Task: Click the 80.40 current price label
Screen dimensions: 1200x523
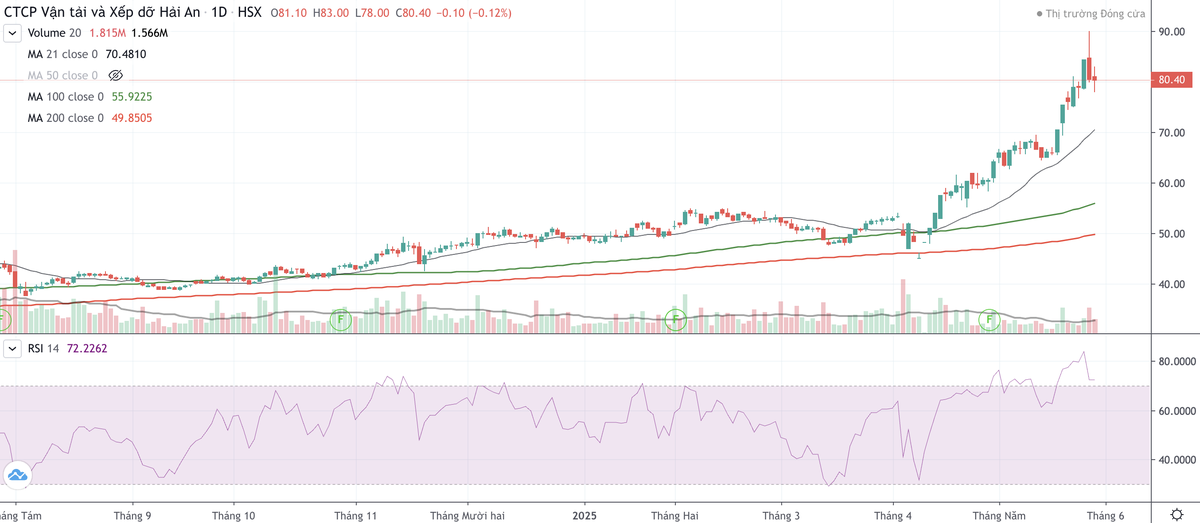Action: (1171, 80)
